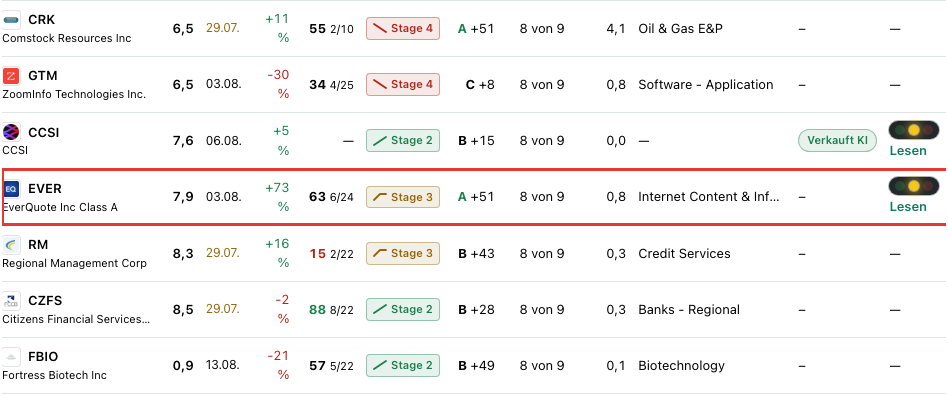Click the Stage 4 badge for CRK
This screenshot has height=395, width=948.
(403, 28)
